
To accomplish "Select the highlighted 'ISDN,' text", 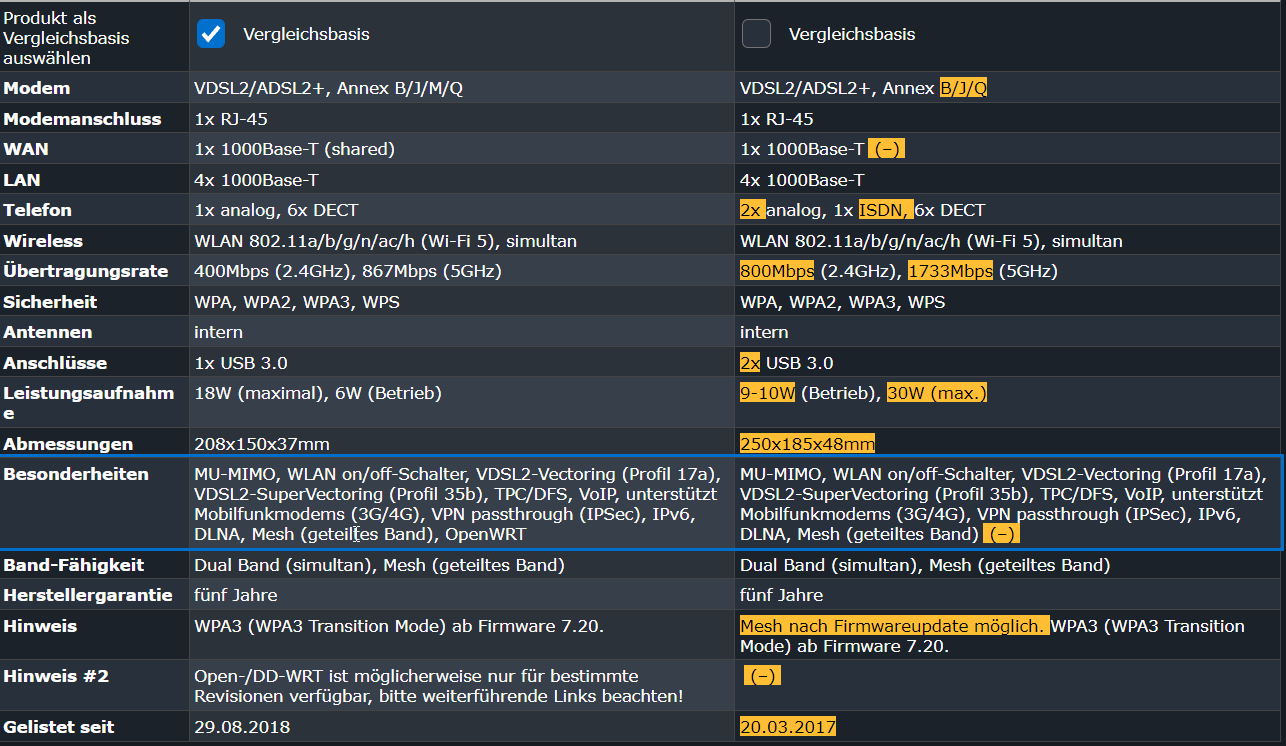I will click(885, 210).
